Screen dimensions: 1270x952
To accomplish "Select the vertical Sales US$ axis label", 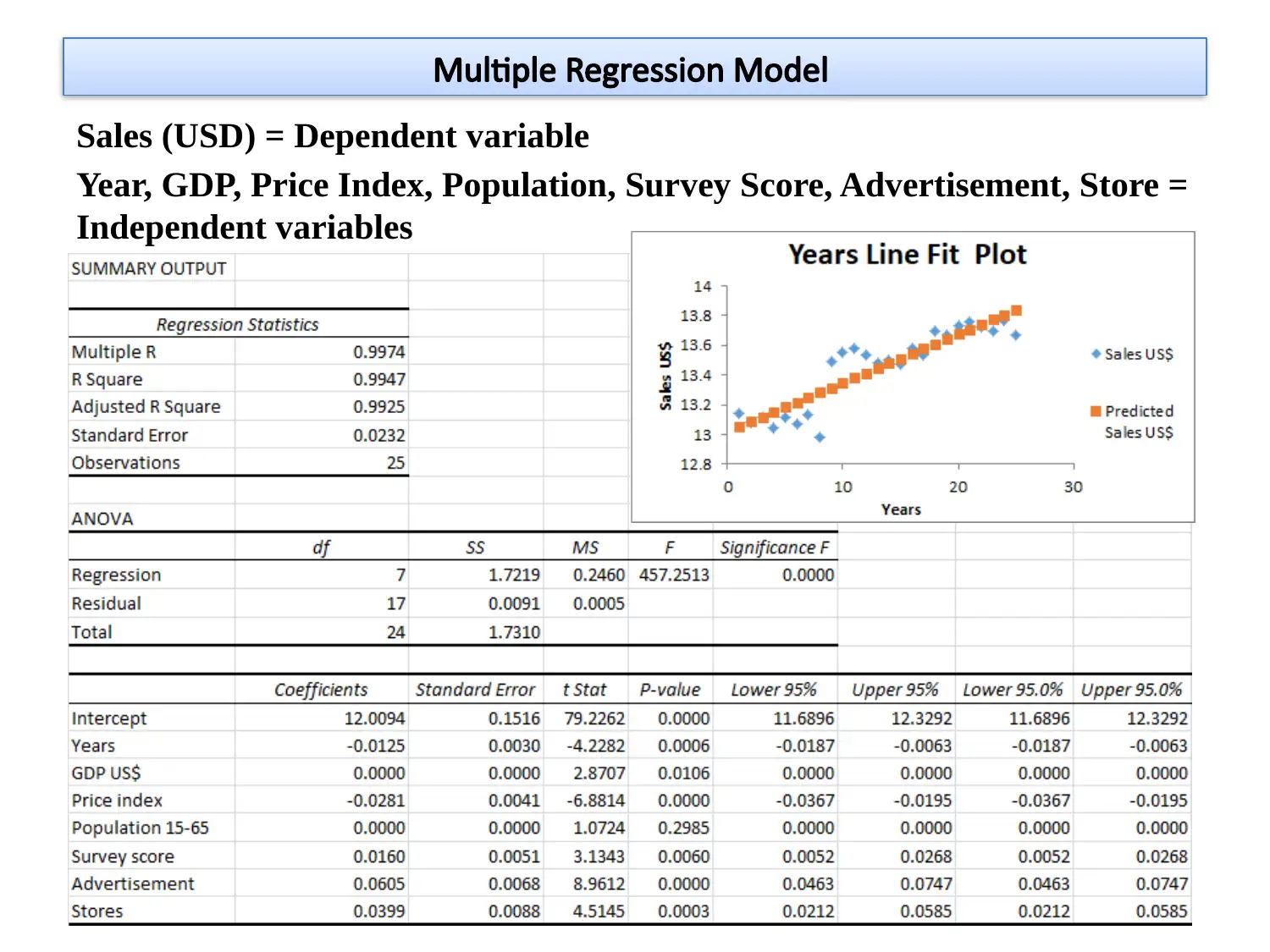I will click(665, 376).
